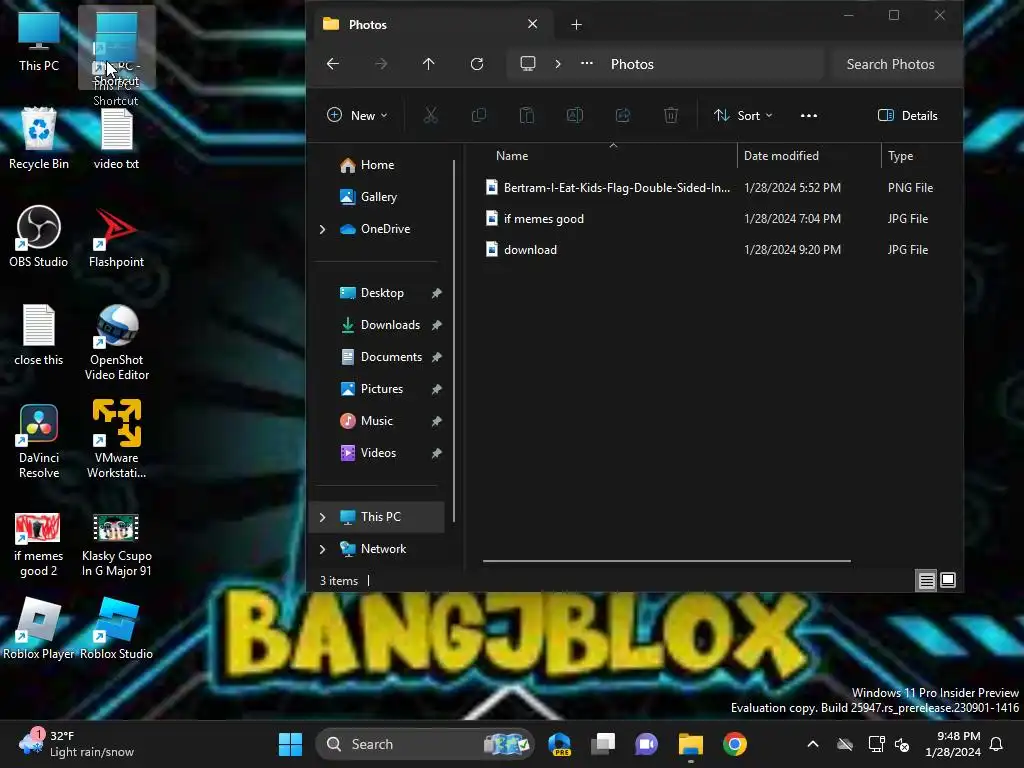Open Documents quick access folder
This screenshot has width=1024, height=768.
[x=379, y=357]
